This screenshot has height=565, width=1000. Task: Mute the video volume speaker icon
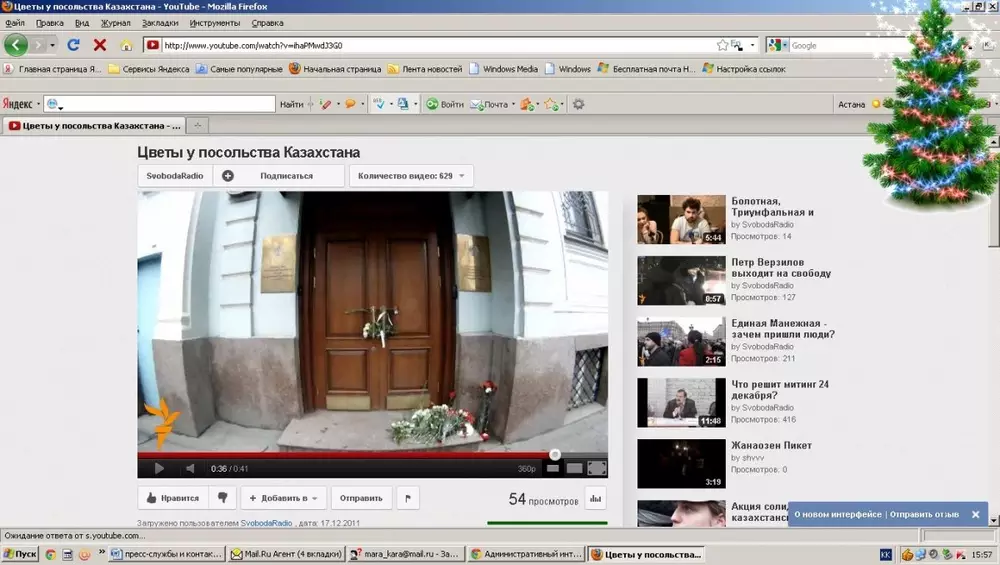coord(189,468)
